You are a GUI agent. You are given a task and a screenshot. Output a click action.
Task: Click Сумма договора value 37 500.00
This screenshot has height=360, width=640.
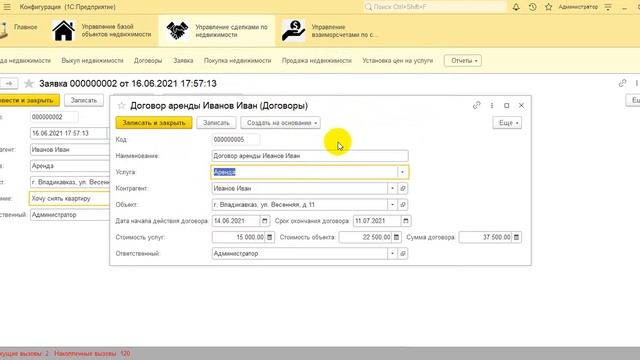pyautogui.click(x=485, y=237)
